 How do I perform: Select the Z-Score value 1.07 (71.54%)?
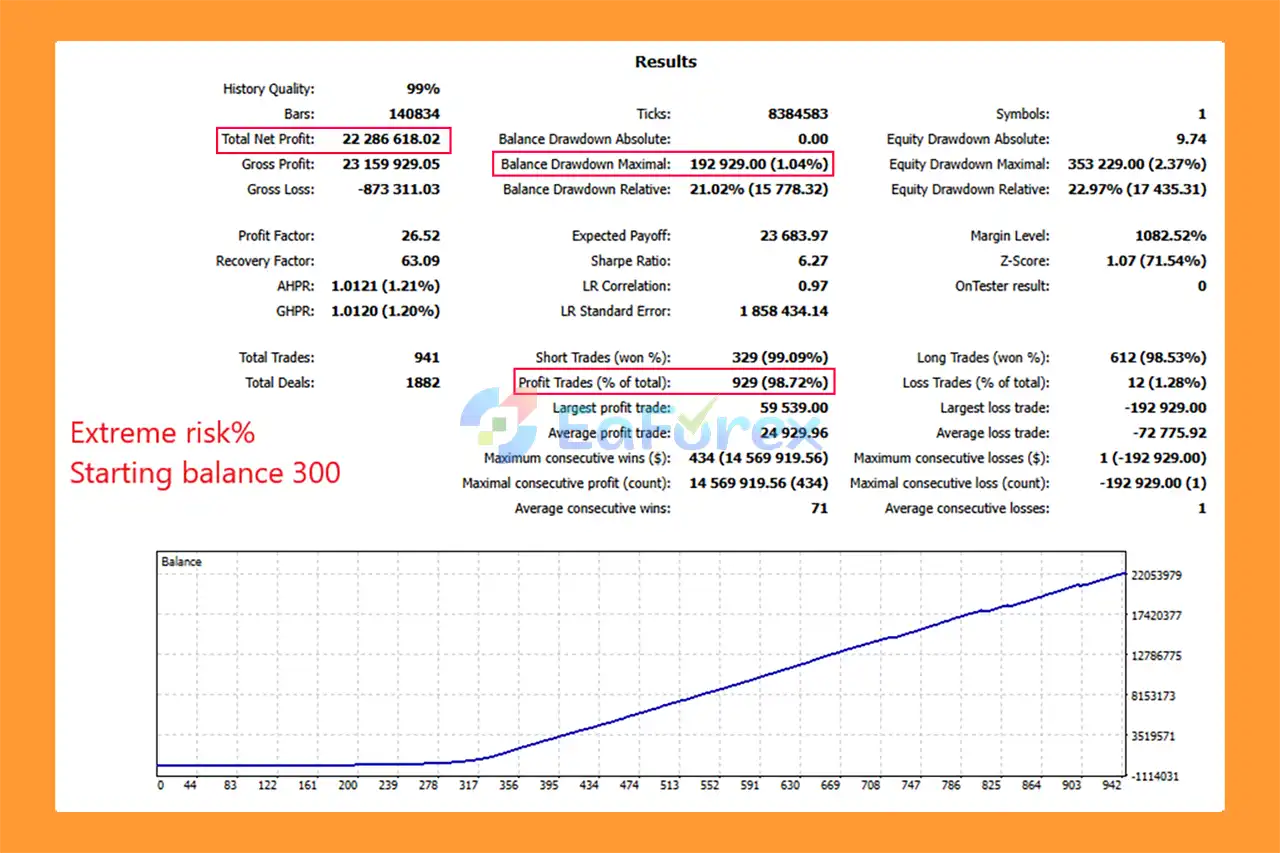(x=1156, y=261)
